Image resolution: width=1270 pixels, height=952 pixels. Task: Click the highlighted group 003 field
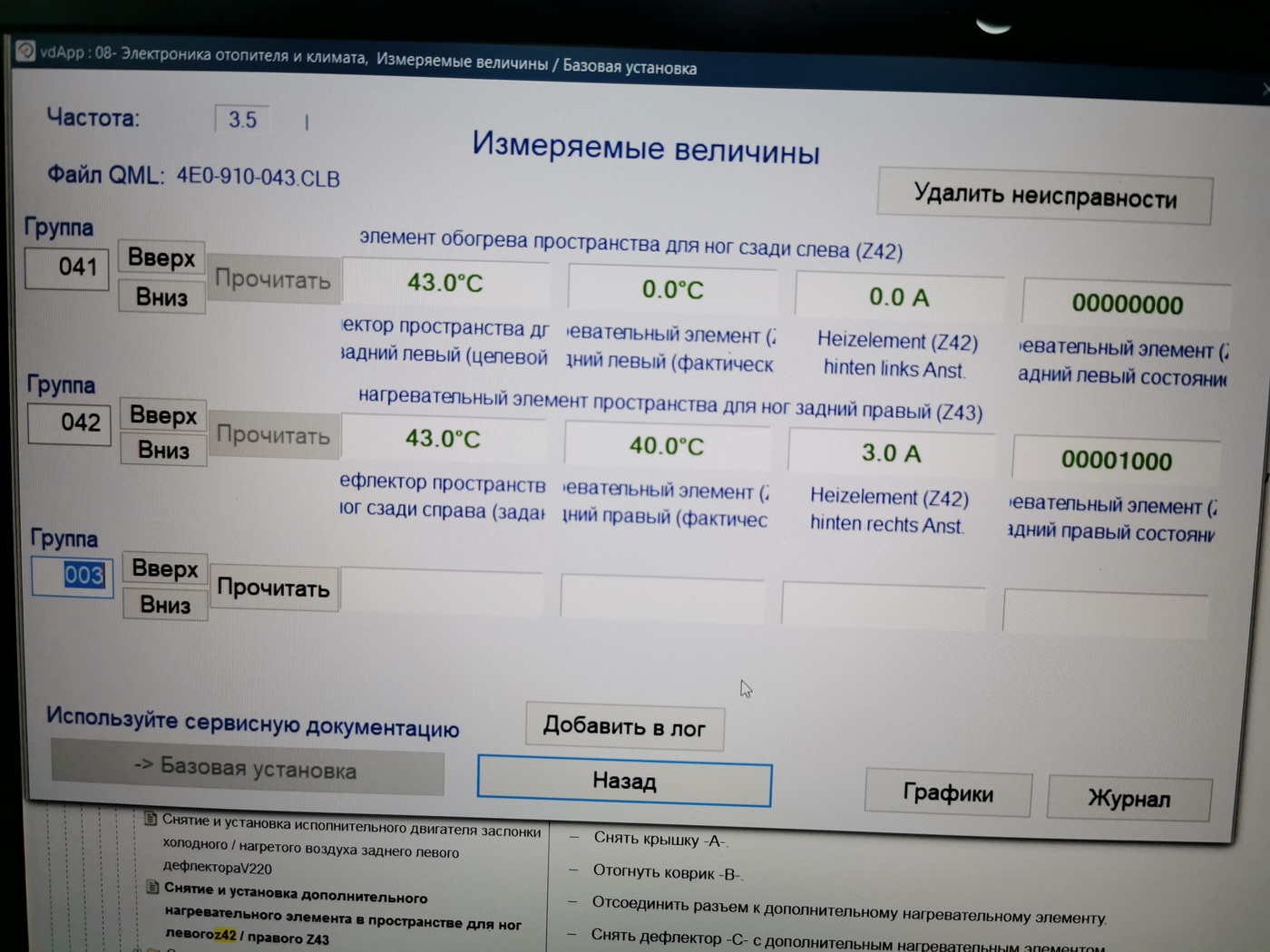point(73,576)
